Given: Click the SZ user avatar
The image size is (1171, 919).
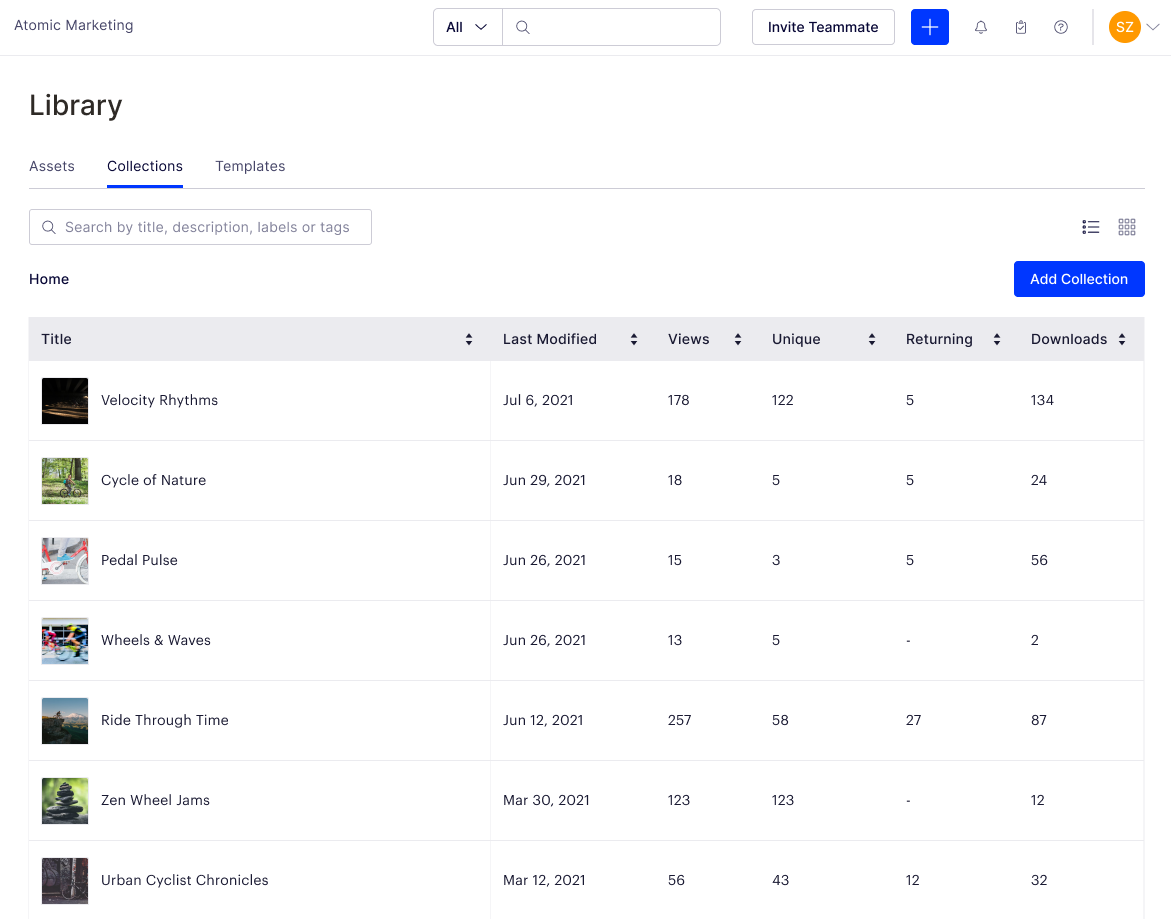Looking at the screenshot, I should [1125, 27].
